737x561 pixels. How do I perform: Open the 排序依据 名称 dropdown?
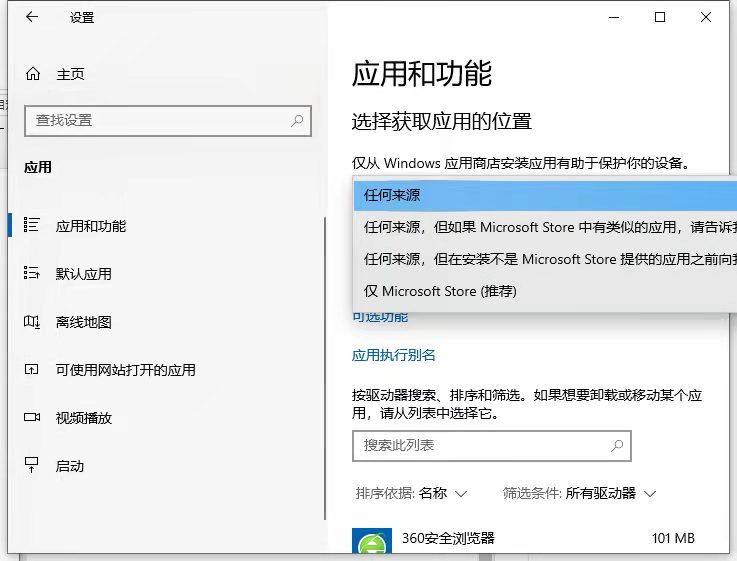pyautogui.click(x=412, y=494)
